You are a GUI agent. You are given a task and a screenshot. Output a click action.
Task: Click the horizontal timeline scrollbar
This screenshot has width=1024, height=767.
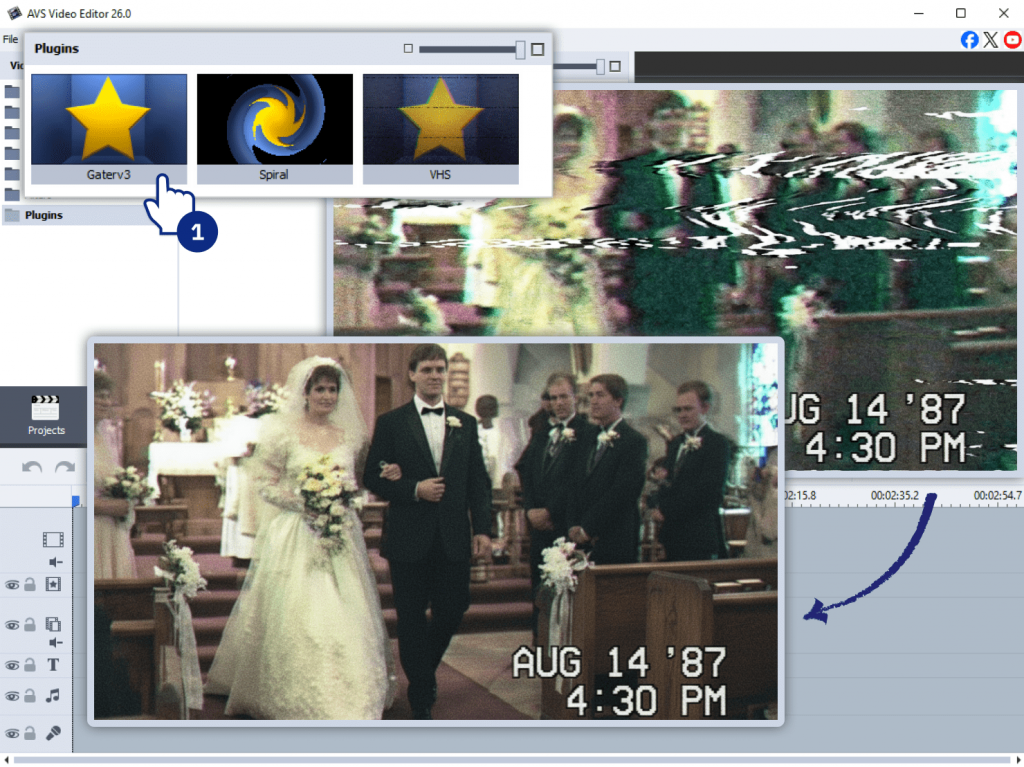point(512,760)
